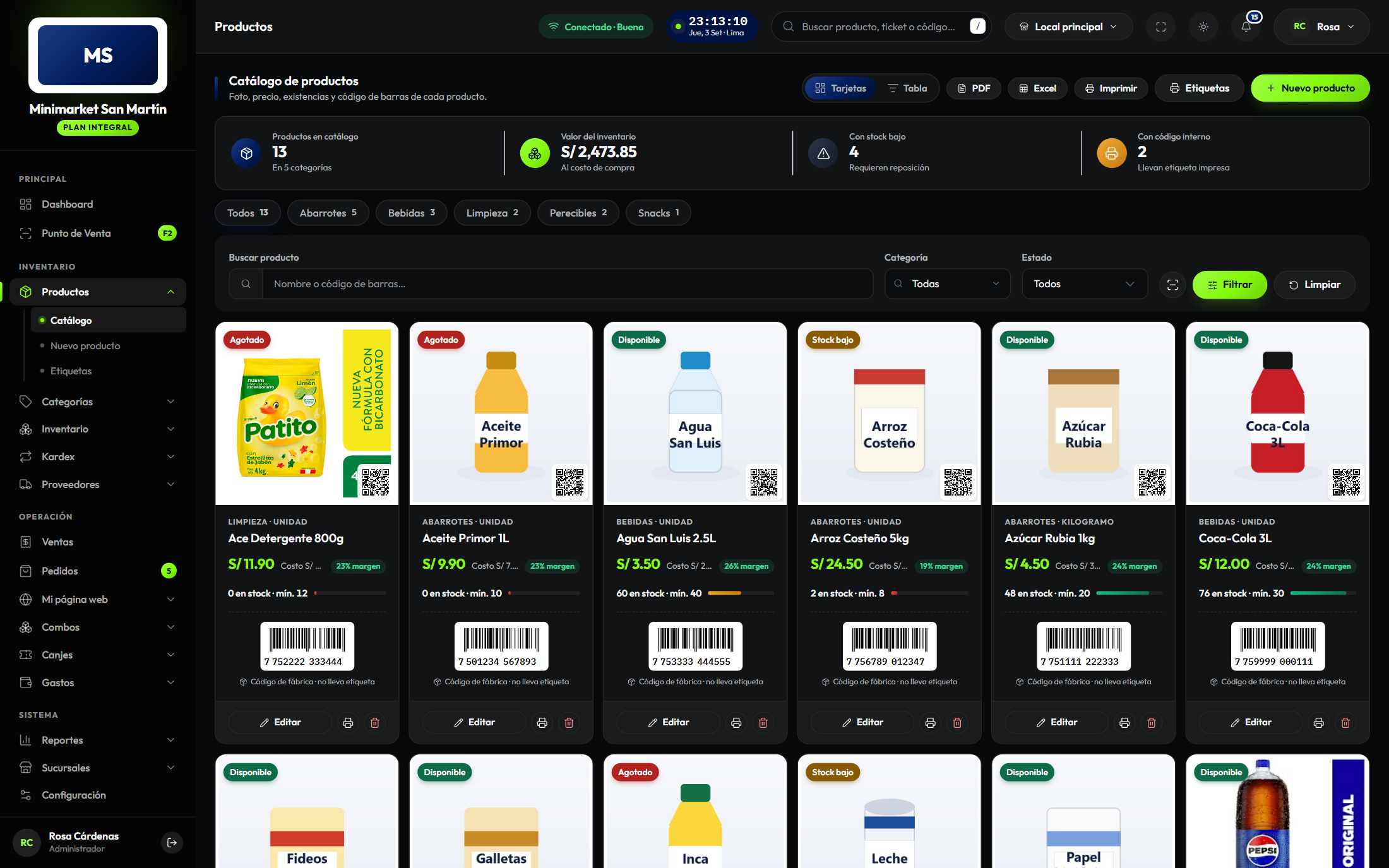The image size is (1389, 868).
Task: Open Dashboard from sidebar
Action: [98, 204]
